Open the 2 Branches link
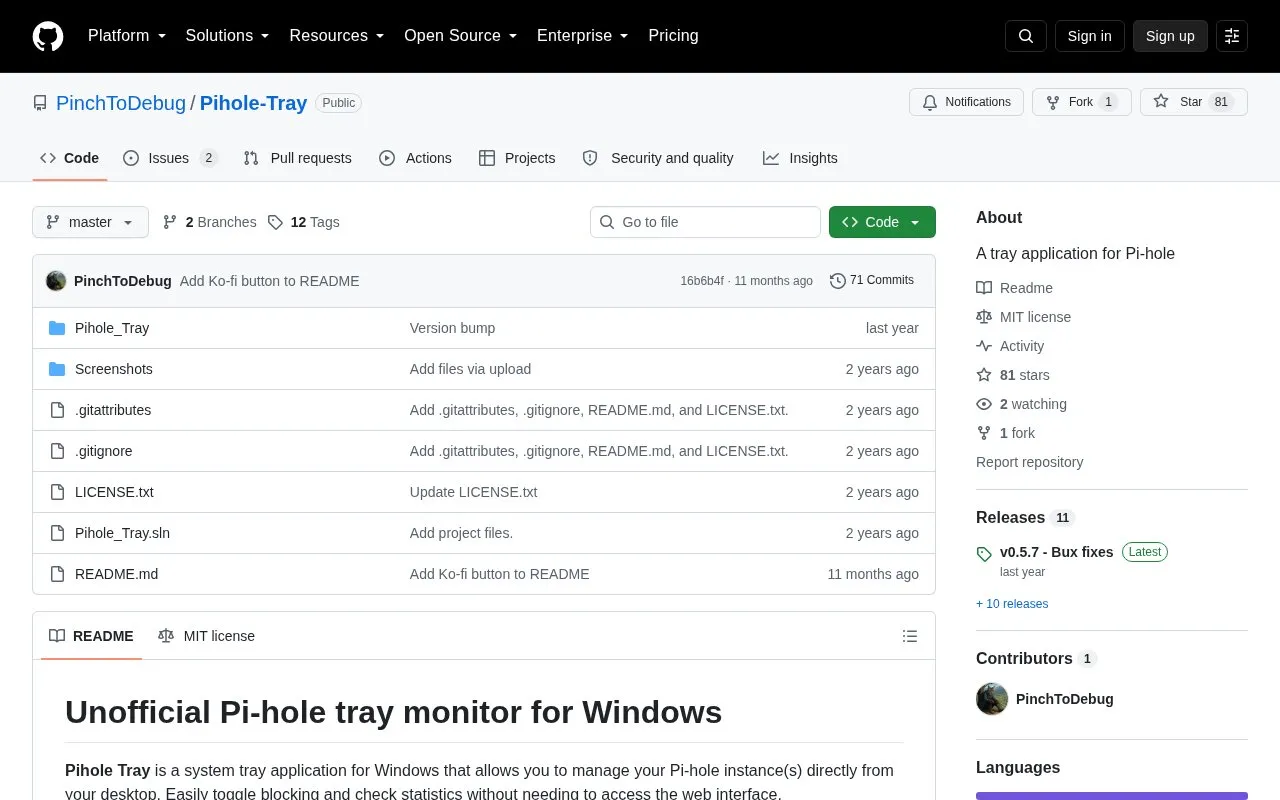 click(x=209, y=222)
